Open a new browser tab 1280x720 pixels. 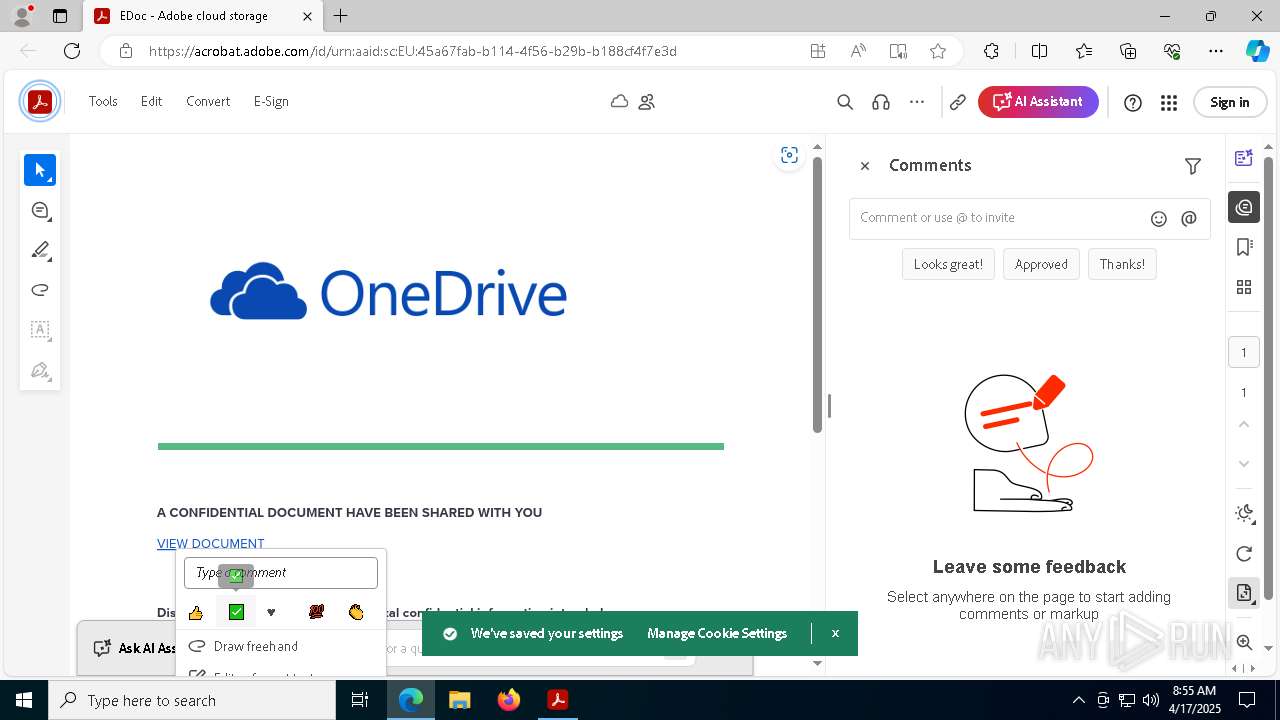(x=341, y=16)
